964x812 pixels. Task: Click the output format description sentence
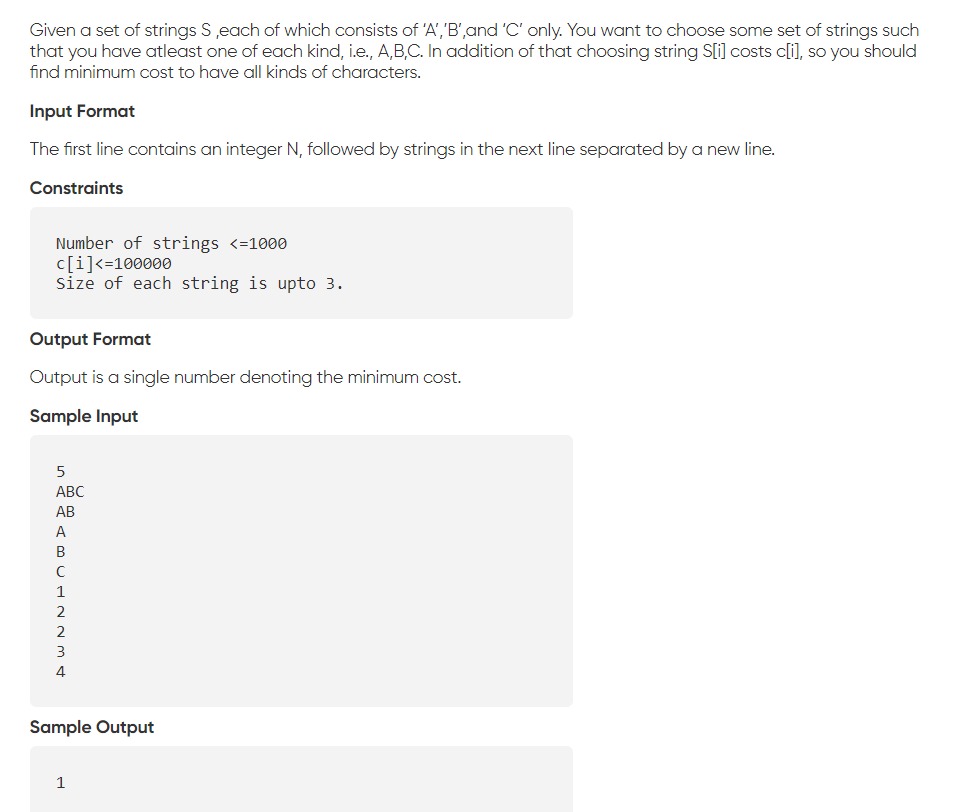click(x=245, y=377)
